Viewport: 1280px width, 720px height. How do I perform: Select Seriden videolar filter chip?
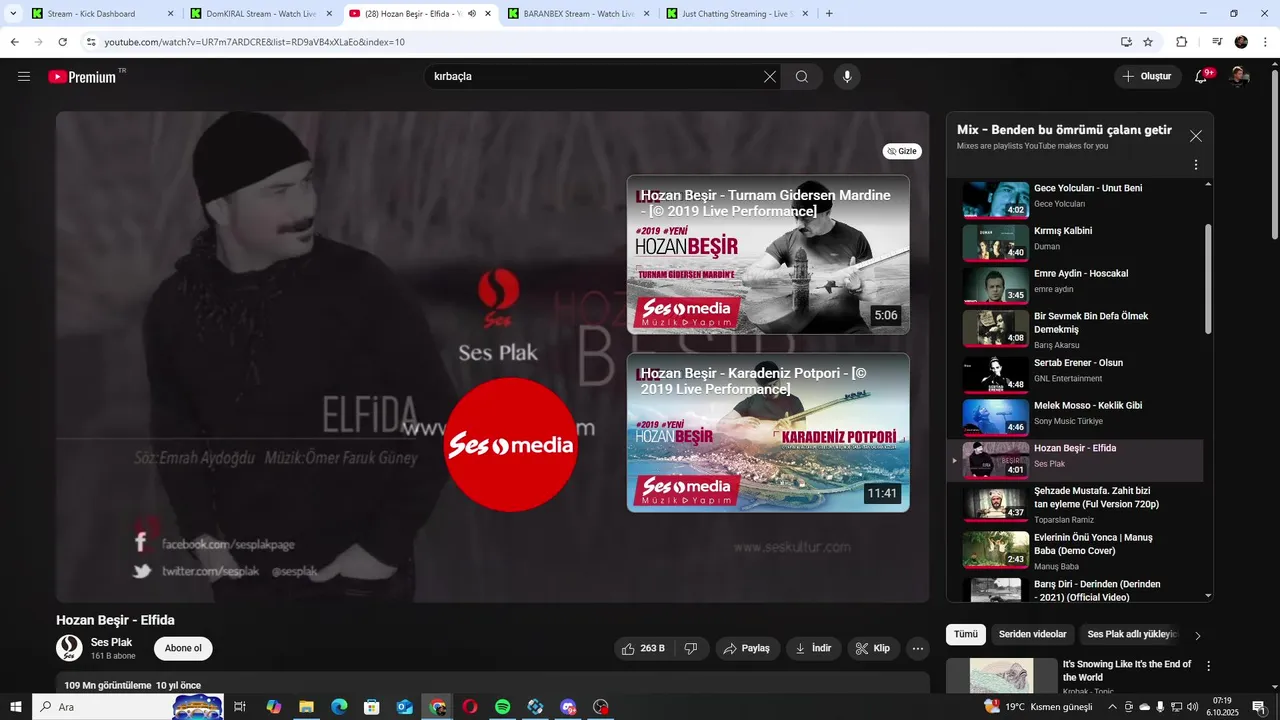[x=1033, y=635]
